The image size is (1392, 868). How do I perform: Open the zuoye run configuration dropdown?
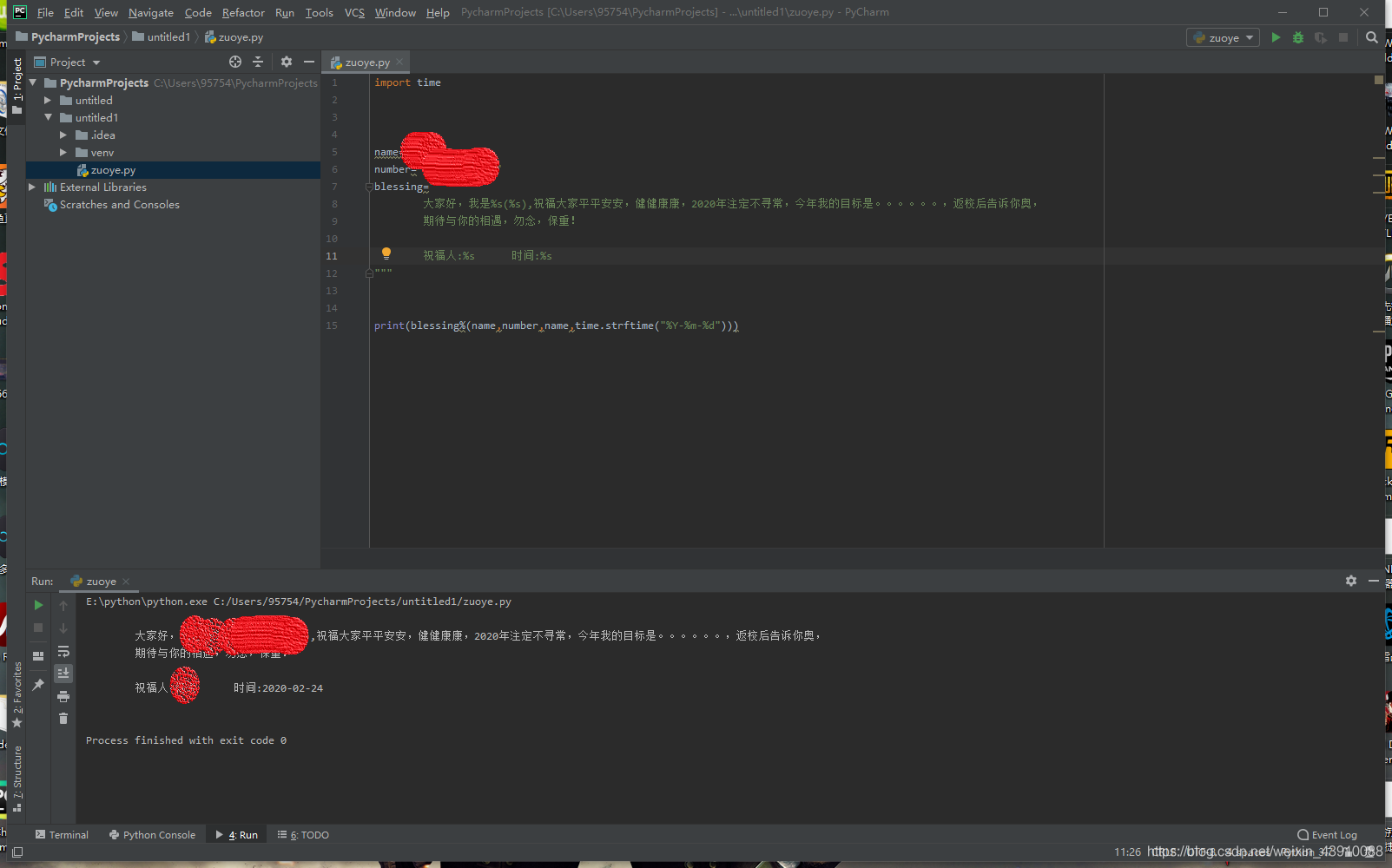coord(1224,37)
